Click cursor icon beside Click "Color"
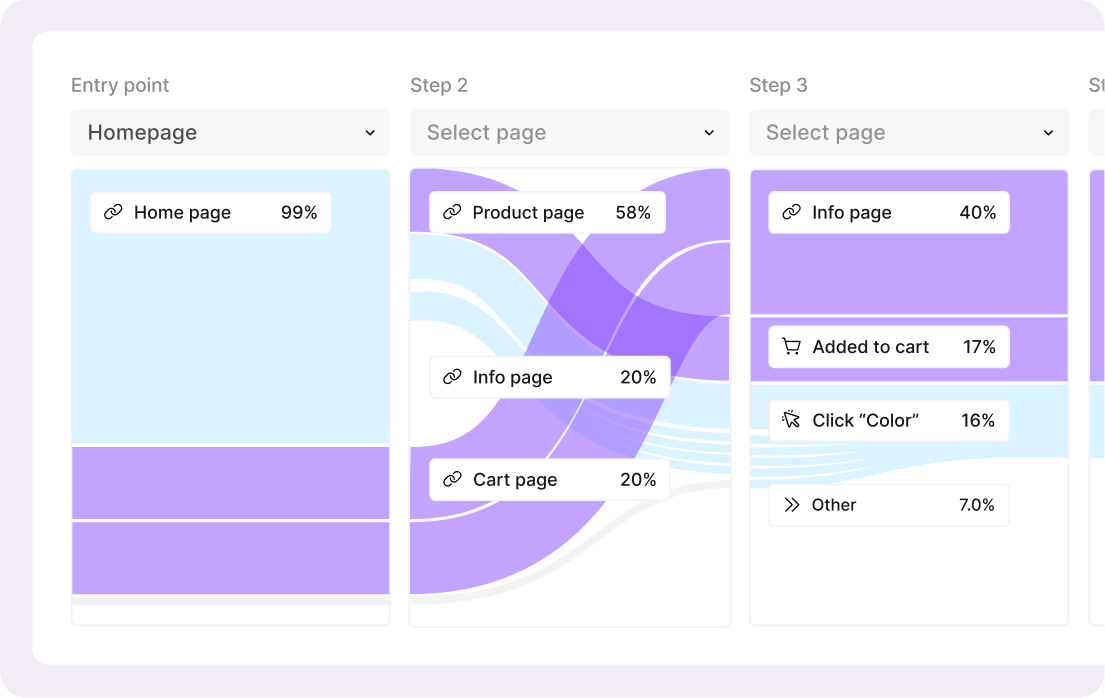Viewport: 1105px width, 698px height. click(791, 420)
